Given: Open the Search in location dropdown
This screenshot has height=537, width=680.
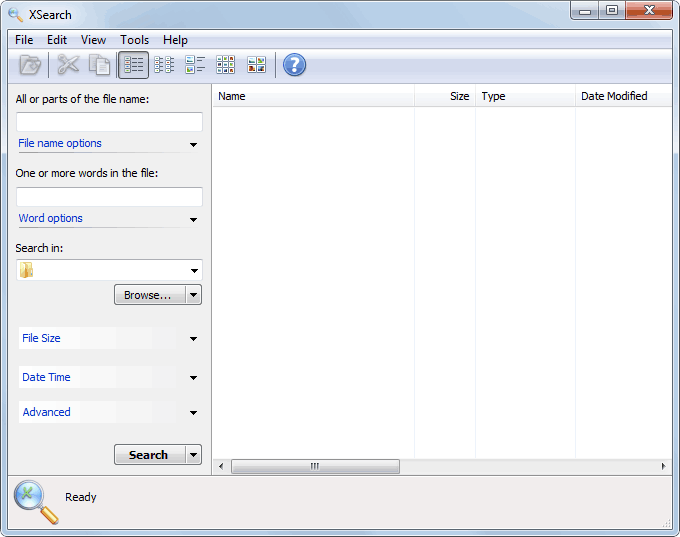Looking at the screenshot, I should coord(193,271).
